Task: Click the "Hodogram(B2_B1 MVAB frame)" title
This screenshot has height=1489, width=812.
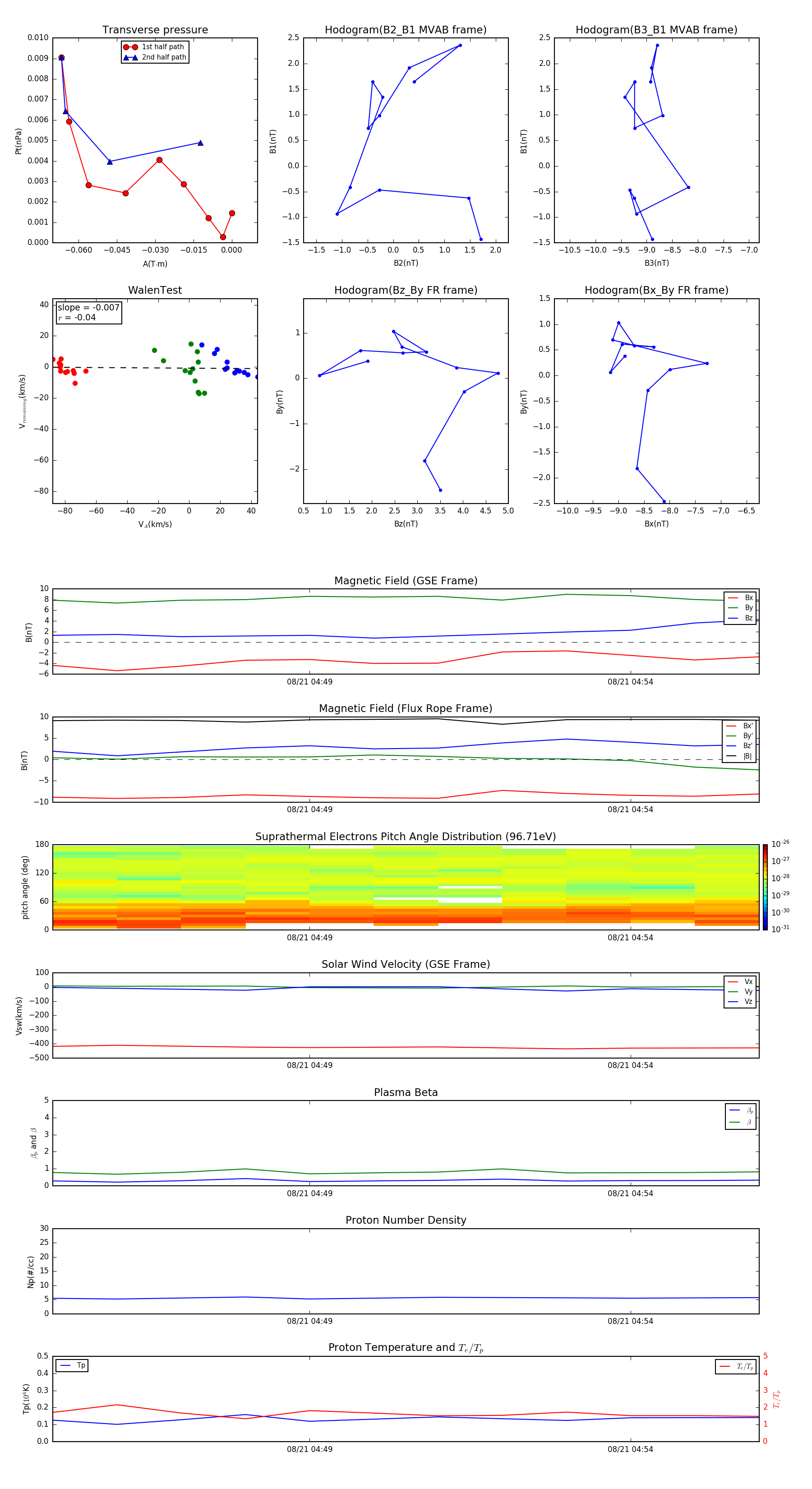Action: point(406,29)
